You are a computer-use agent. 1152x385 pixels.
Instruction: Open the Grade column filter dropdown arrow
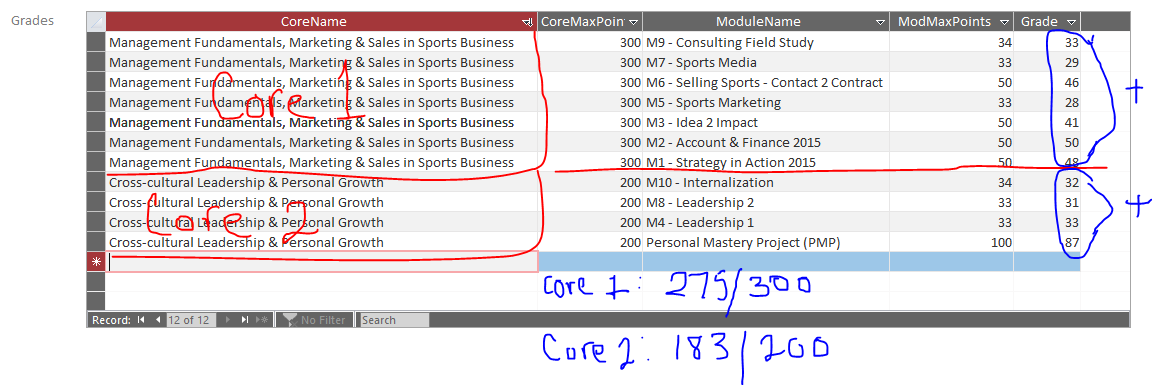point(1071,23)
